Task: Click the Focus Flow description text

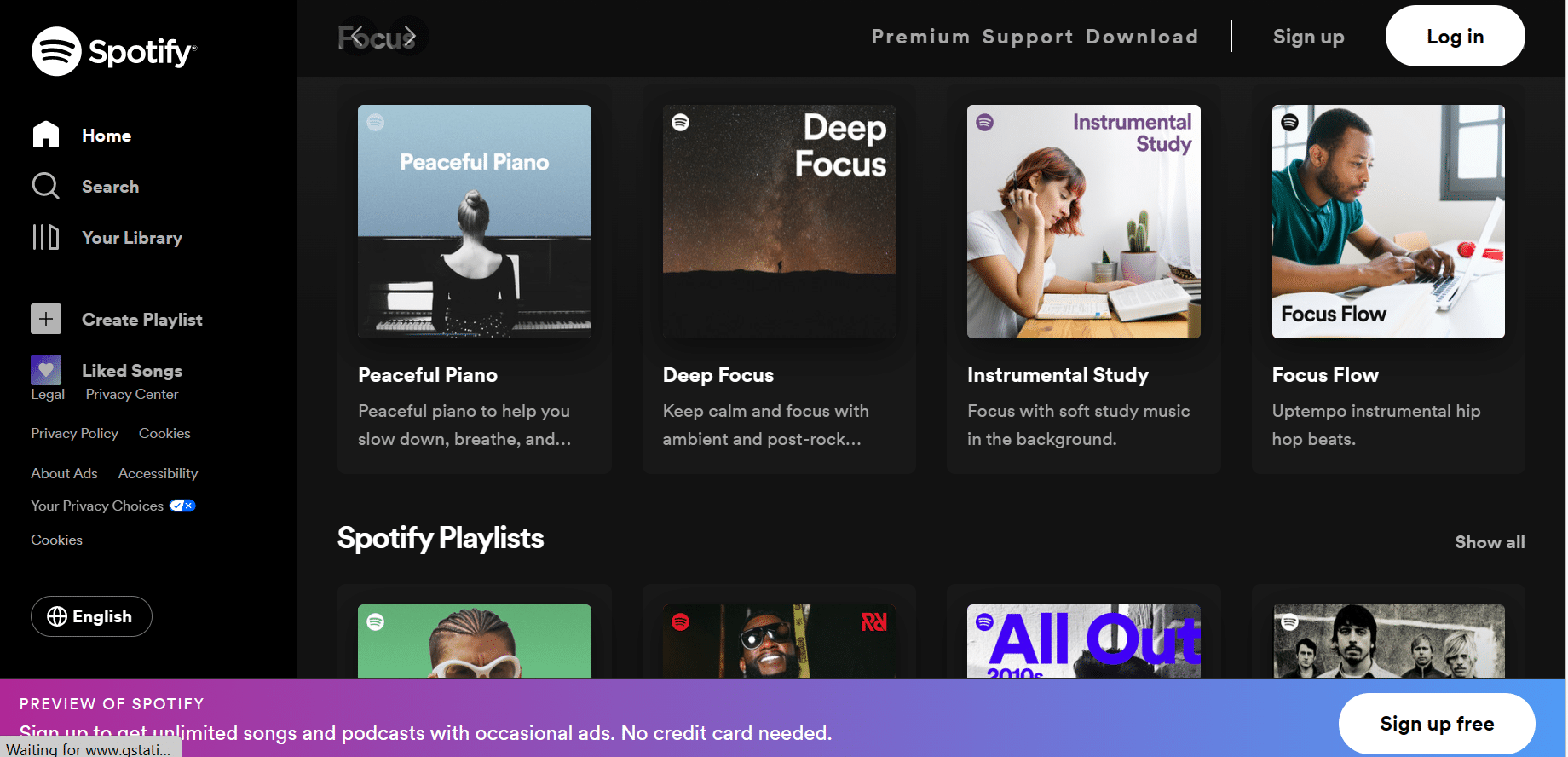Action: [1376, 425]
